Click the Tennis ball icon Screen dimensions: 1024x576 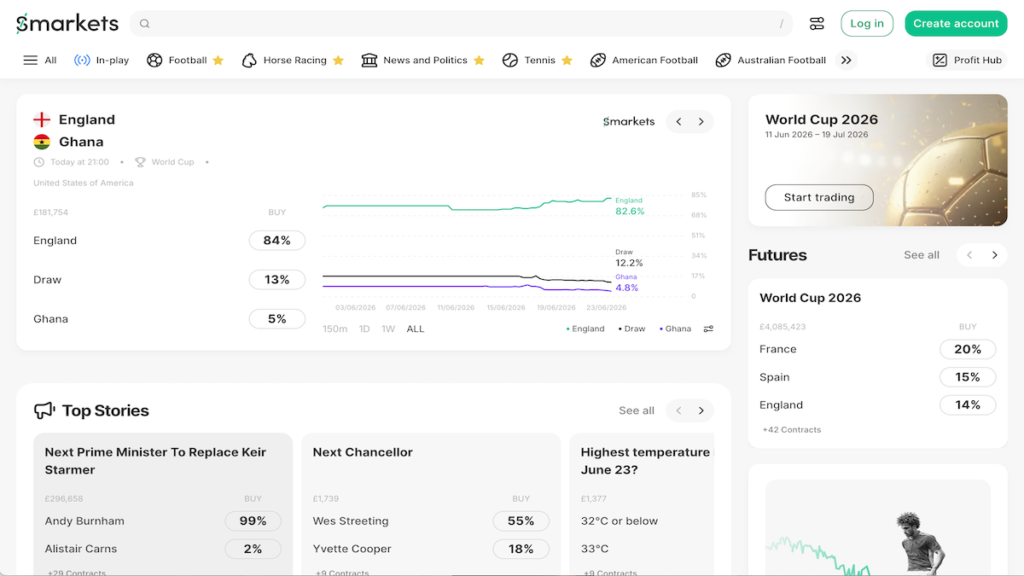point(510,60)
